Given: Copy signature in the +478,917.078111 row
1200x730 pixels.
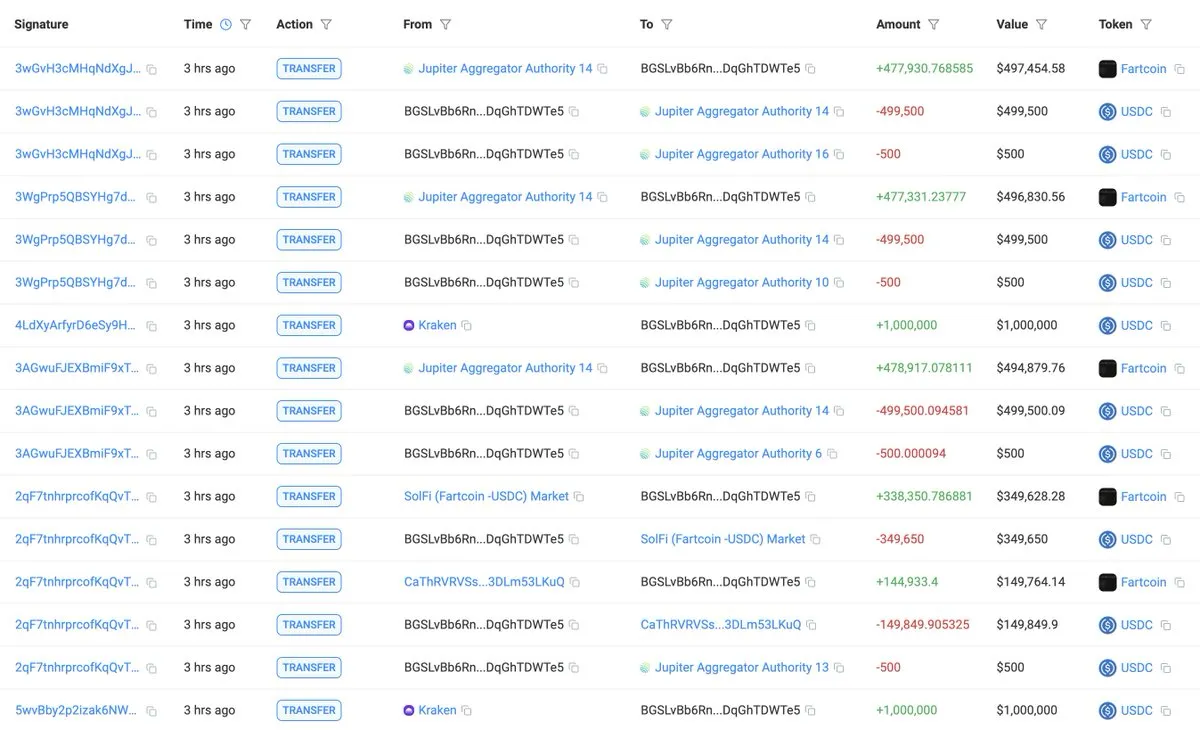Looking at the screenshot, I should point(152,369).
